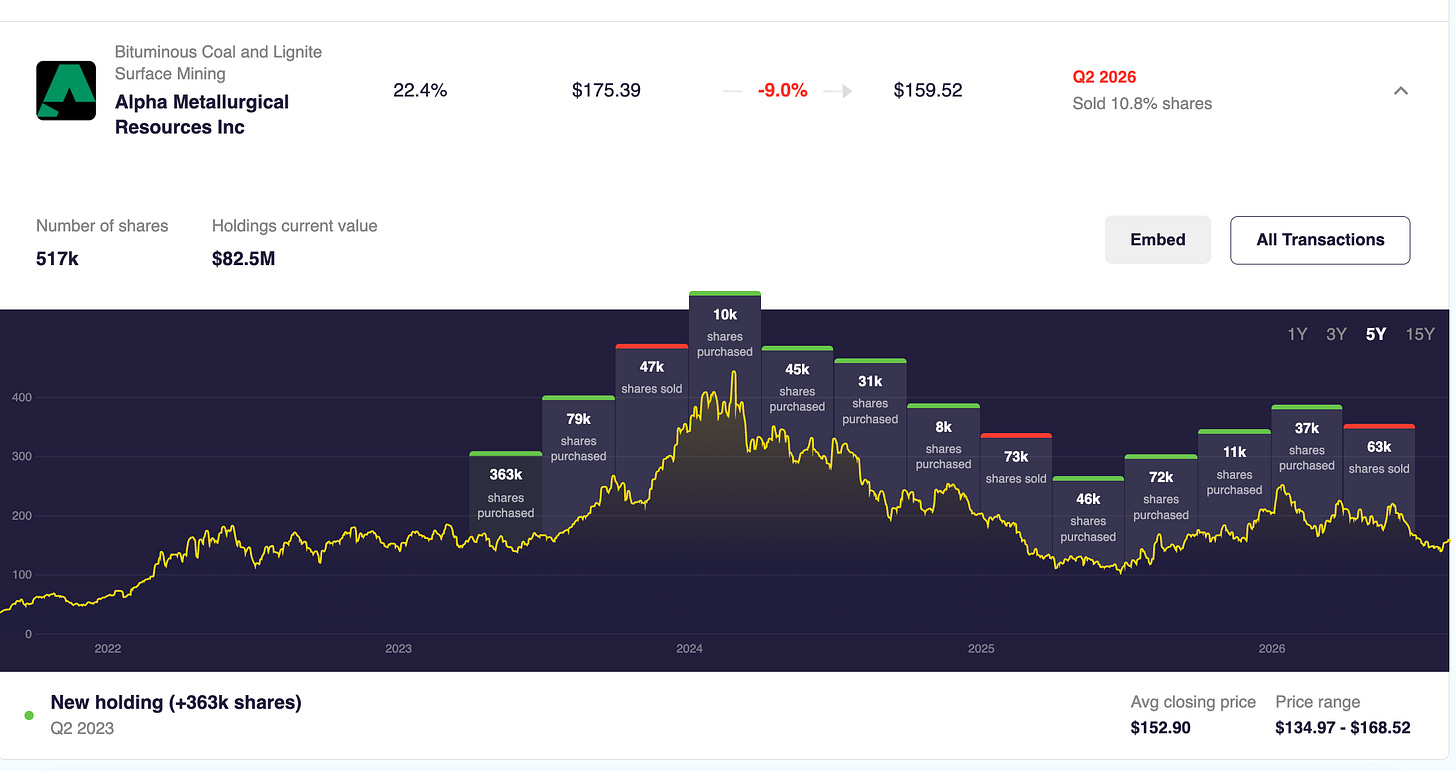
Task: Select the 363k shares purchased marker
Action: pos(506,492)
